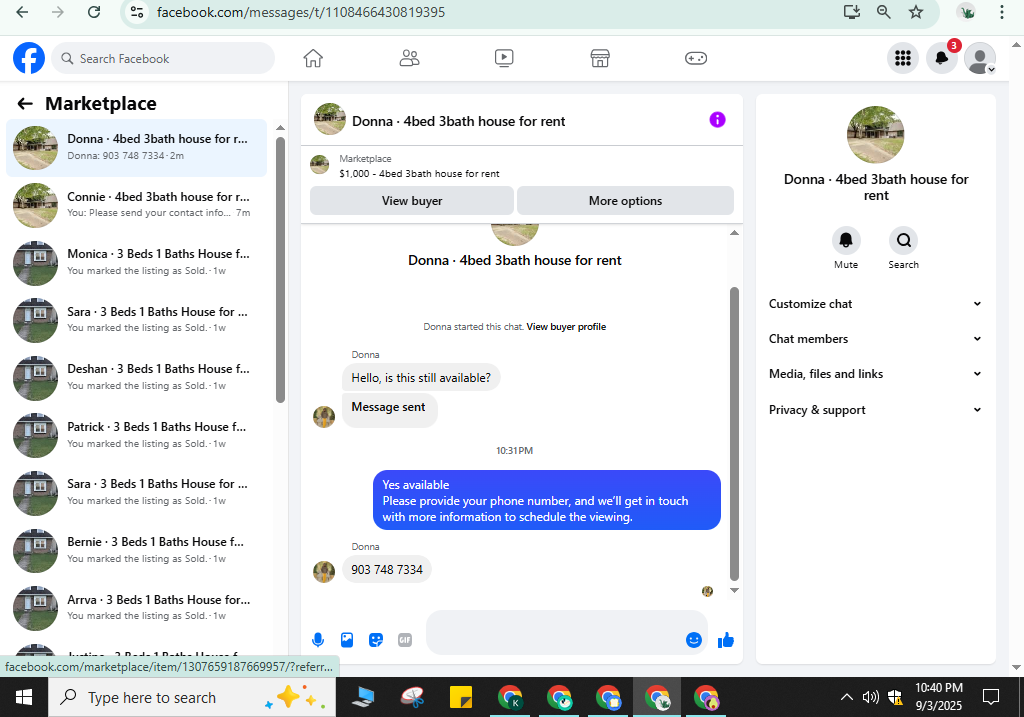The width and height of the screenshot is (1024, 717).
Task: Click the chat header title Donna 4bed 3bath
Action: [458, 121]
